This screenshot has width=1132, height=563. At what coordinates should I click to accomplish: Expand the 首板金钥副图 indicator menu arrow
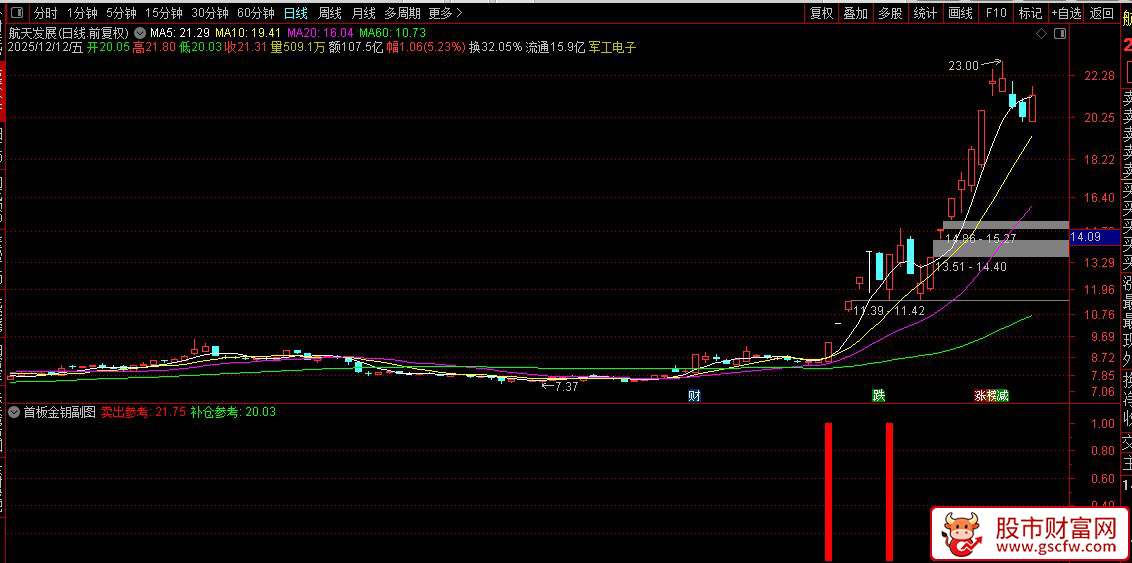tap(14, 412)
